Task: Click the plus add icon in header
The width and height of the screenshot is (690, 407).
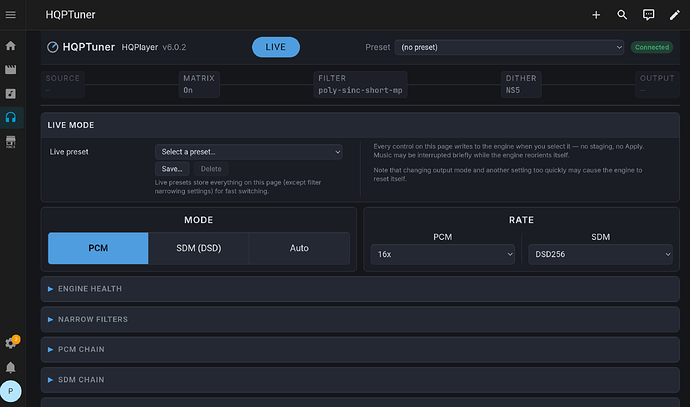Action: click(x=596, y=15)
